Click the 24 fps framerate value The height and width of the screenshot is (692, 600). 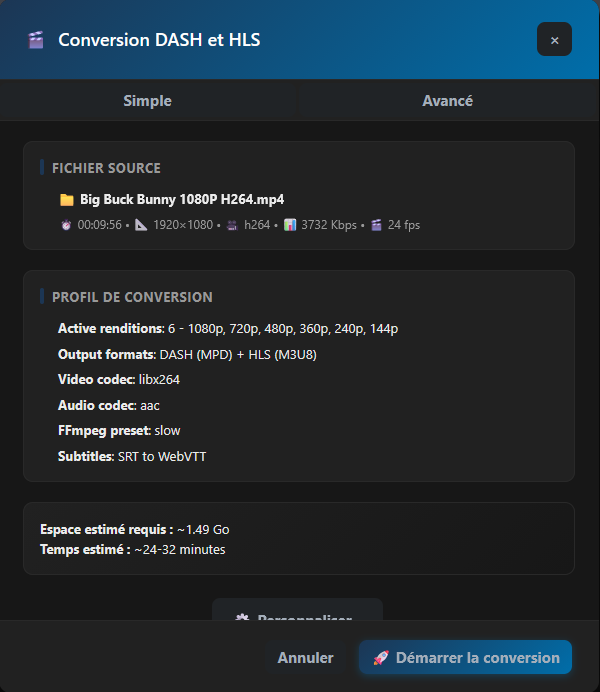(404, 225)
